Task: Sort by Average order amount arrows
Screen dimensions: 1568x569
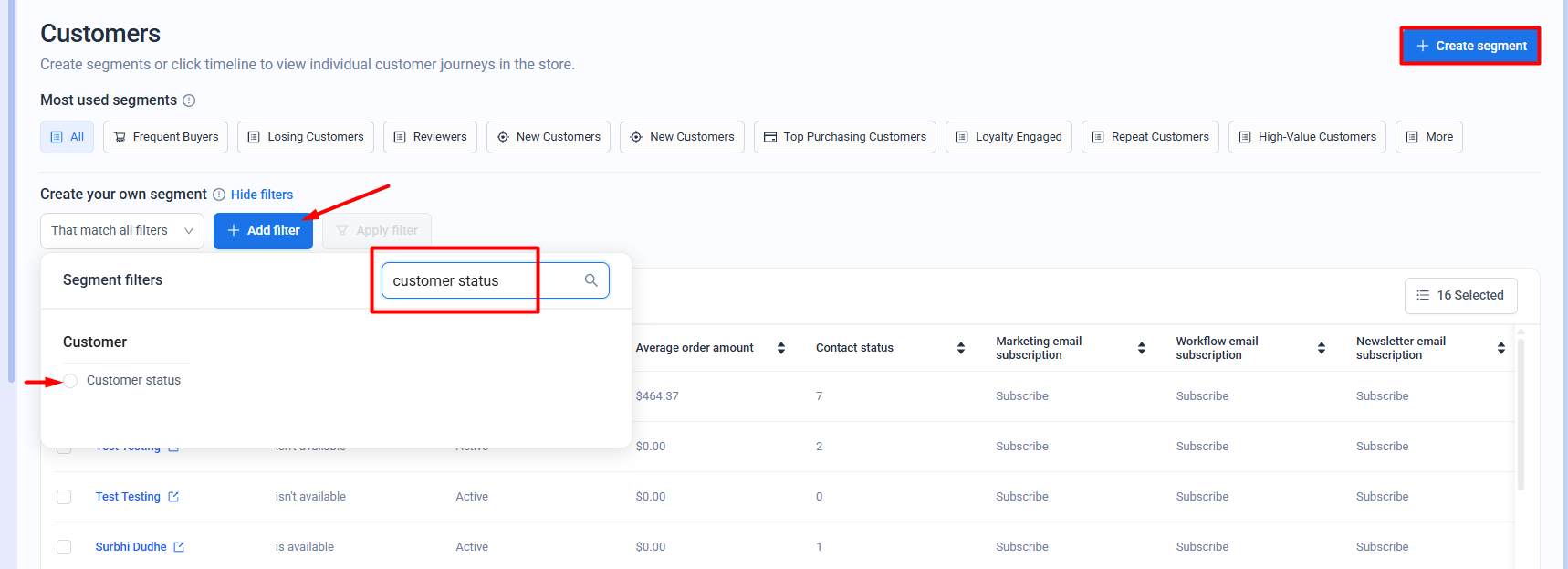Action: coord(780,348)
